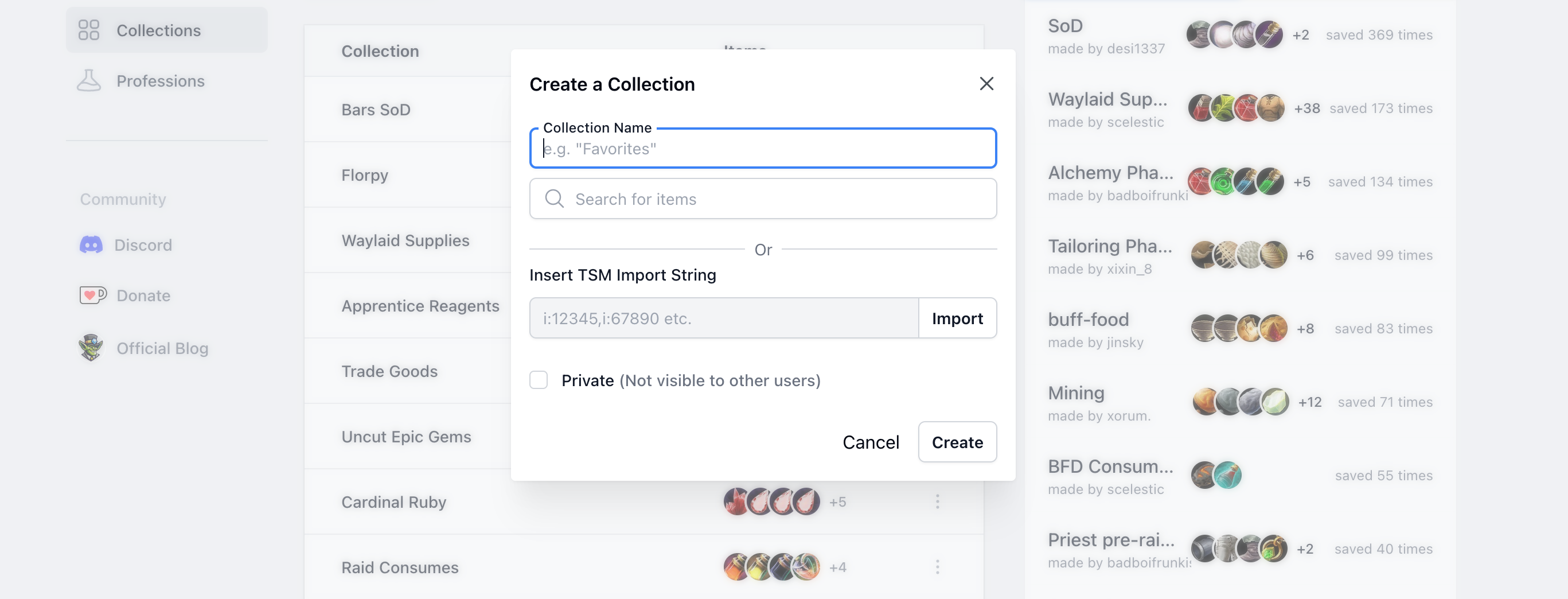Open the Mining collection by xorum
Screen dimensions: 1568x599
click(x=1075, y=393)
